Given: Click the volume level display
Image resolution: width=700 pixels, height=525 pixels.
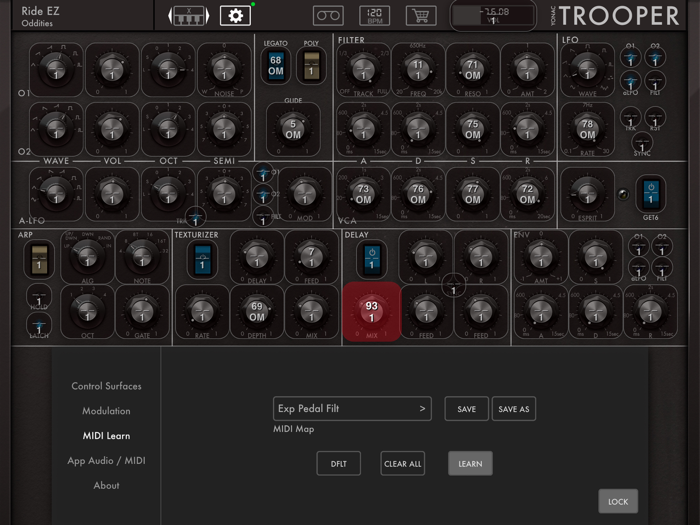Looking at the screenshot, I should [x=493, y=16].
